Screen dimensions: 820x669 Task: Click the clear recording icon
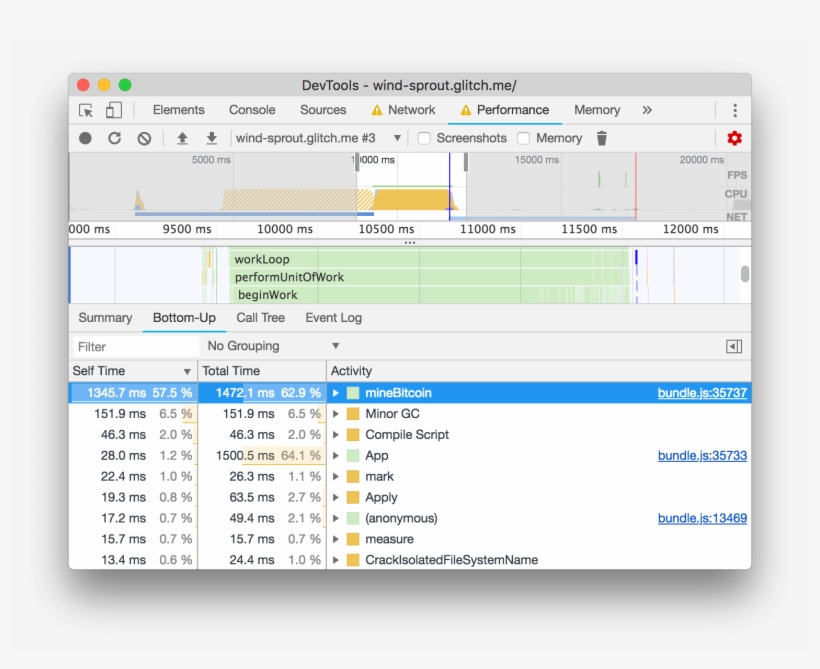144,138
